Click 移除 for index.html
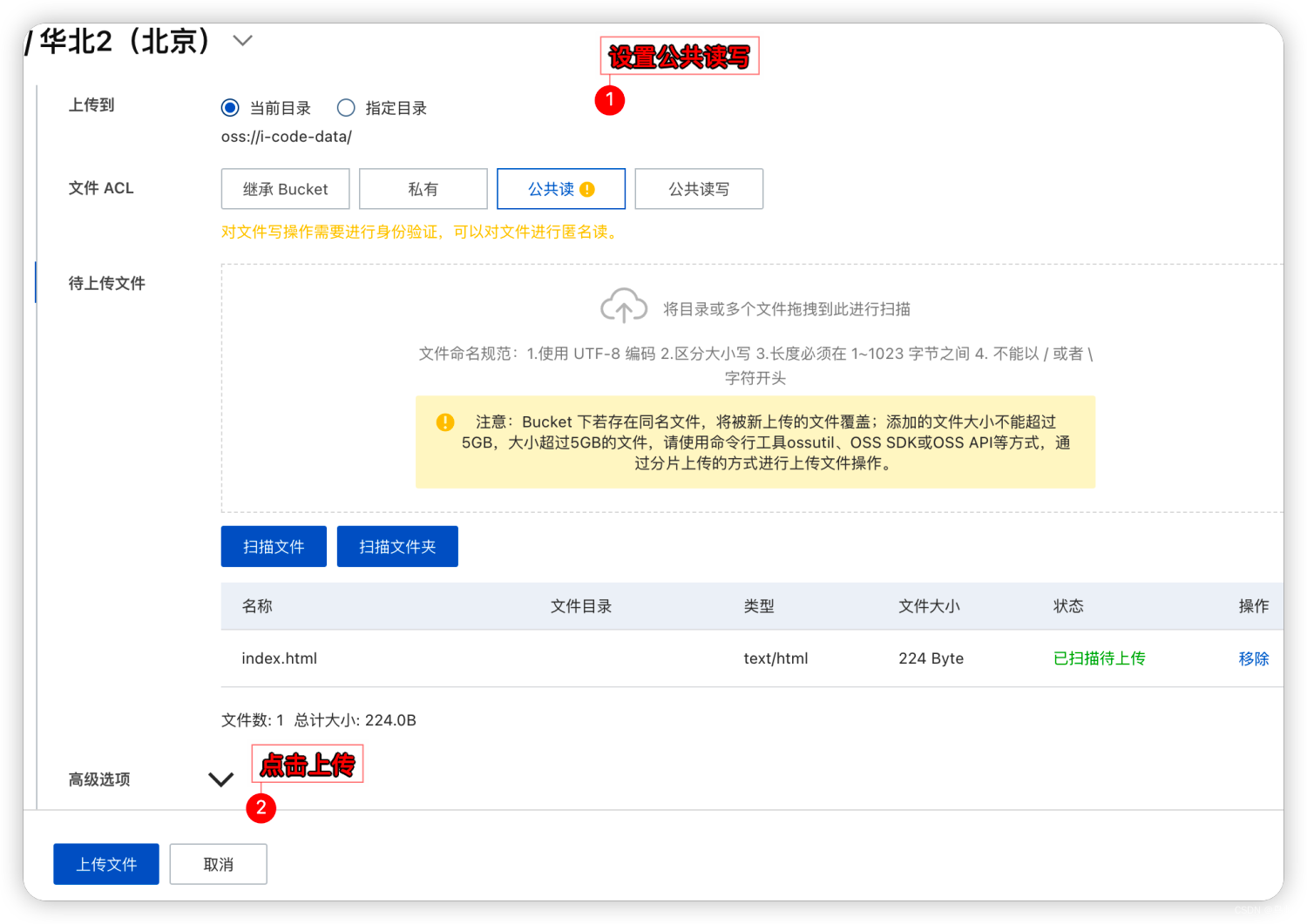 [x=1253, y=658]
